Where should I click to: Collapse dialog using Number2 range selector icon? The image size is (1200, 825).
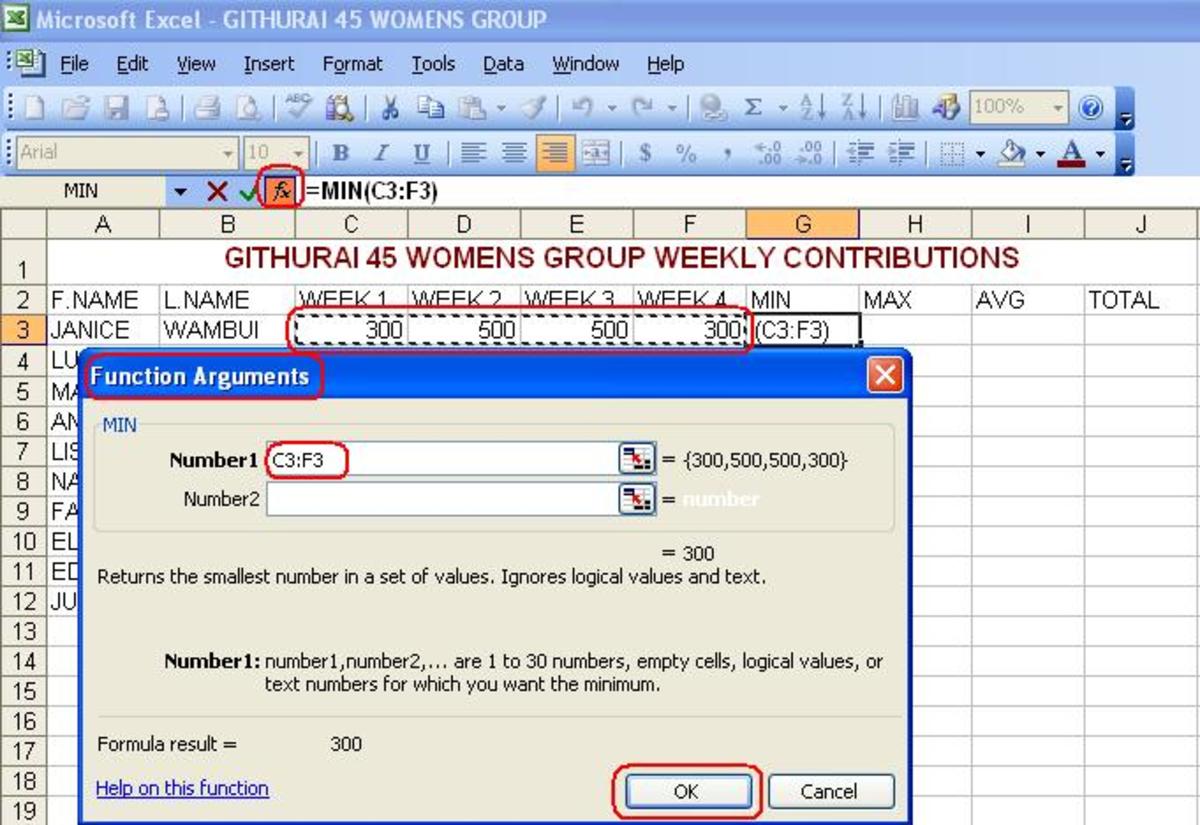click(636, 500)
